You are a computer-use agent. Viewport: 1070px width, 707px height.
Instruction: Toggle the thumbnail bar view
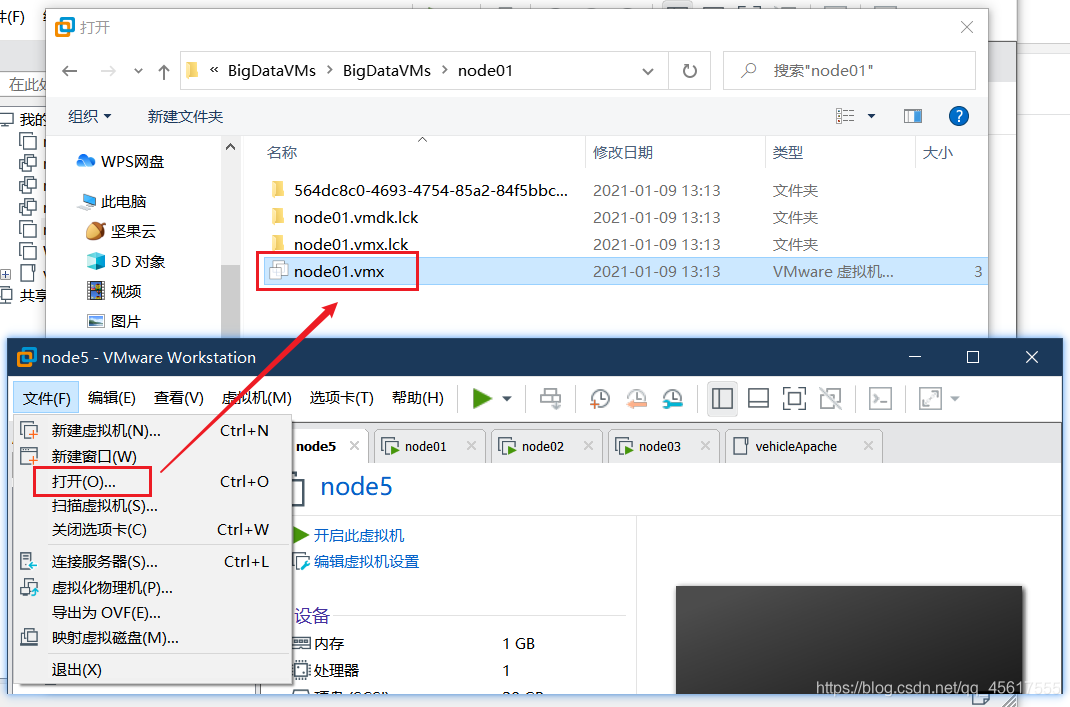[x=758, y=399]
